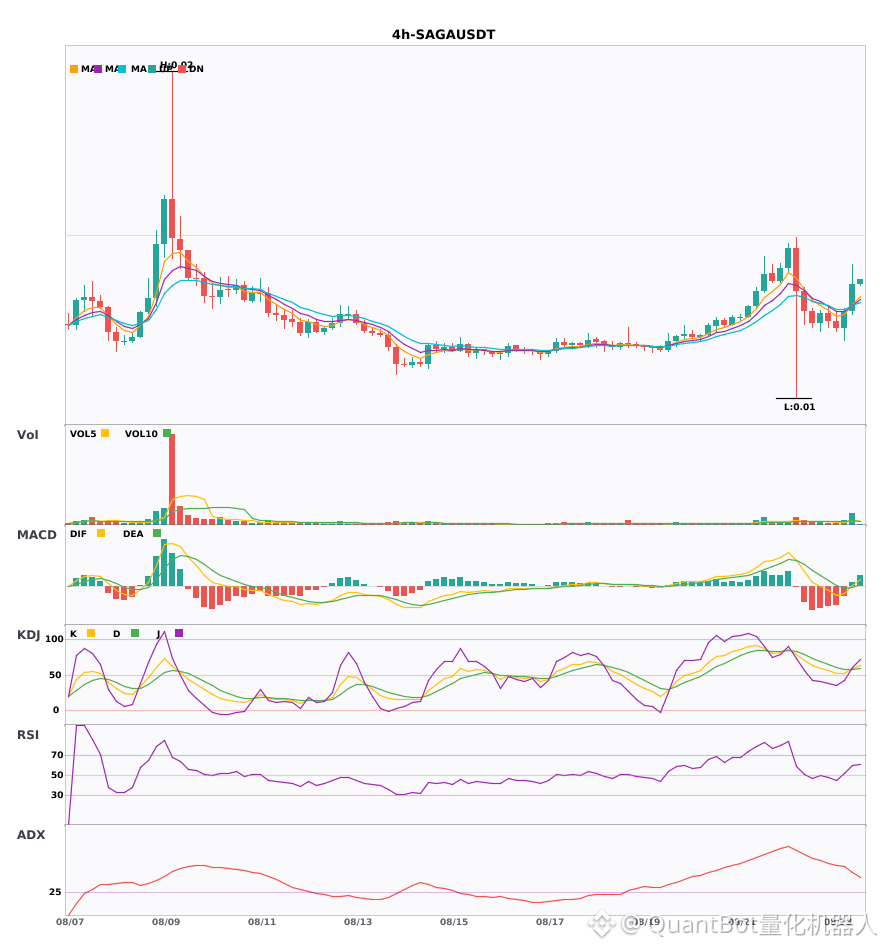Viewport: 885px width, 950px height.
Task: Click the 08/17 date label
Action: point(550,922)
